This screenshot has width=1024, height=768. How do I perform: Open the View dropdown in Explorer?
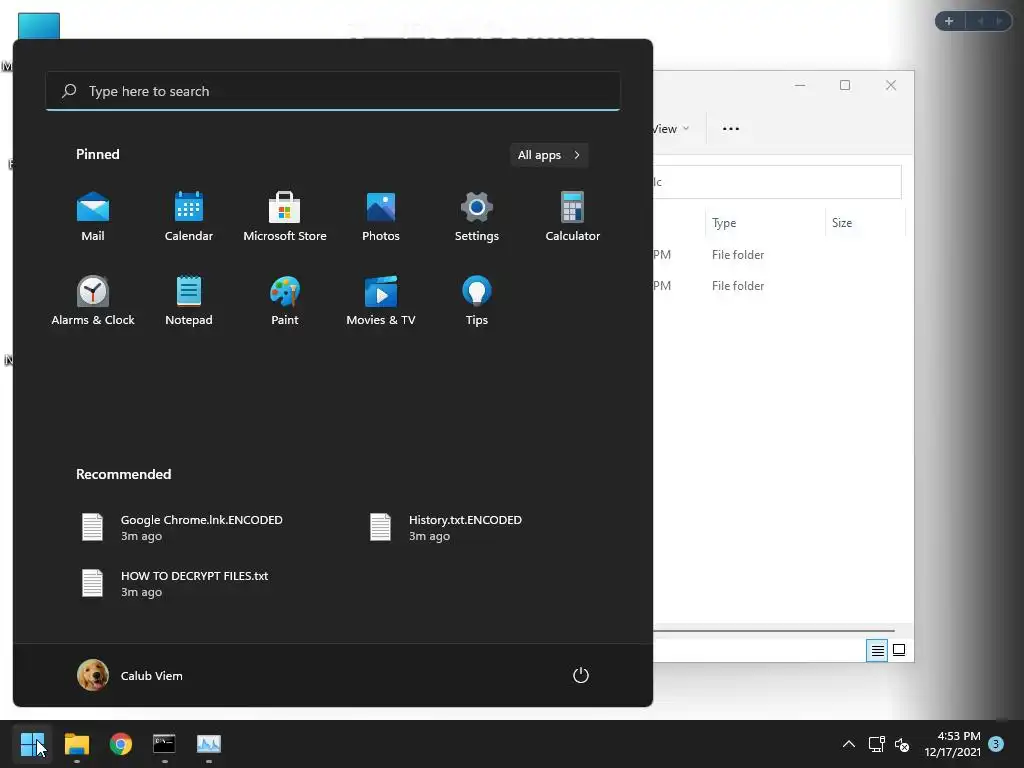(670, 129)
